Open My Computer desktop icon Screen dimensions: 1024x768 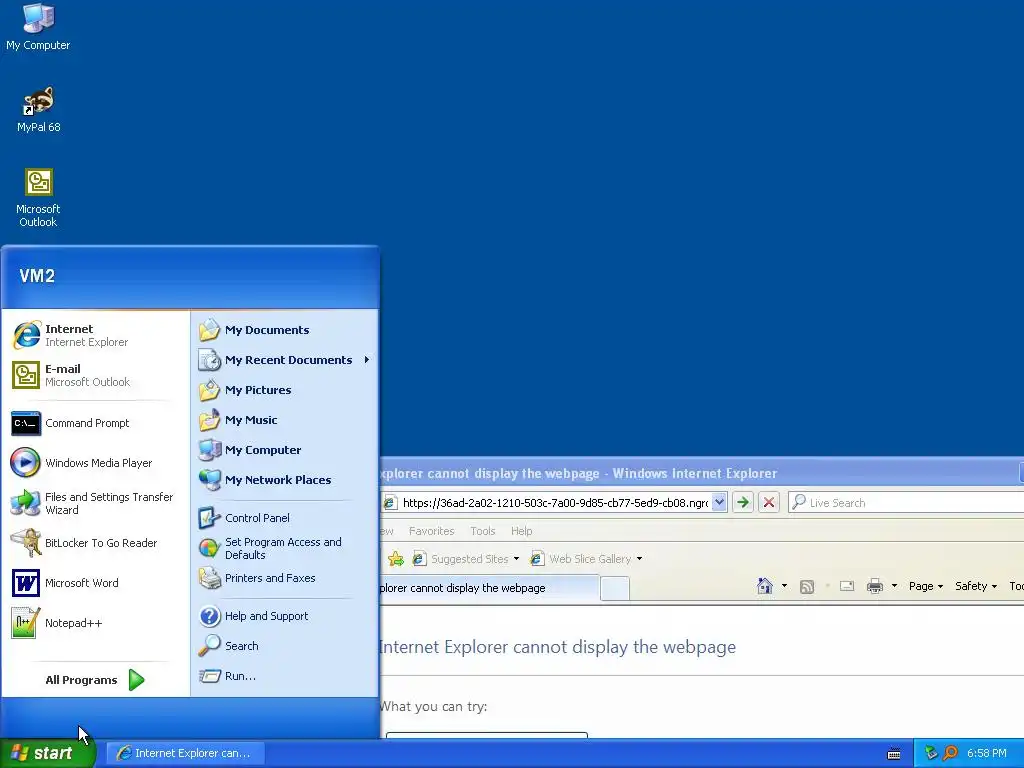(x=38, y=27)
